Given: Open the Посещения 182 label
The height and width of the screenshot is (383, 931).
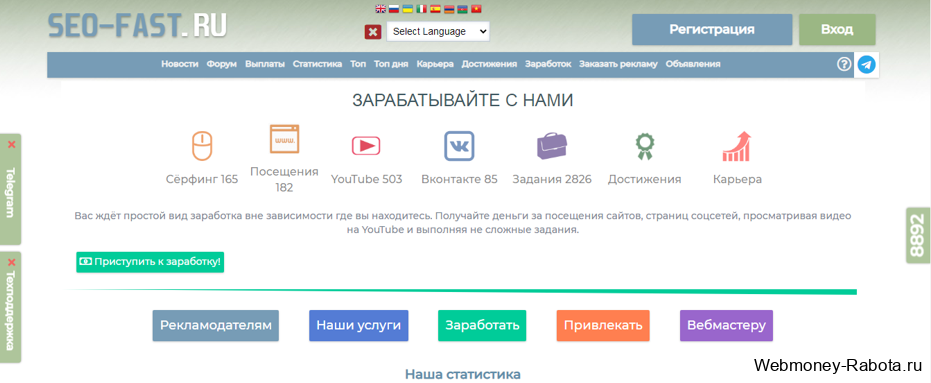Looking at the screenshot, I should click(284, 179).
